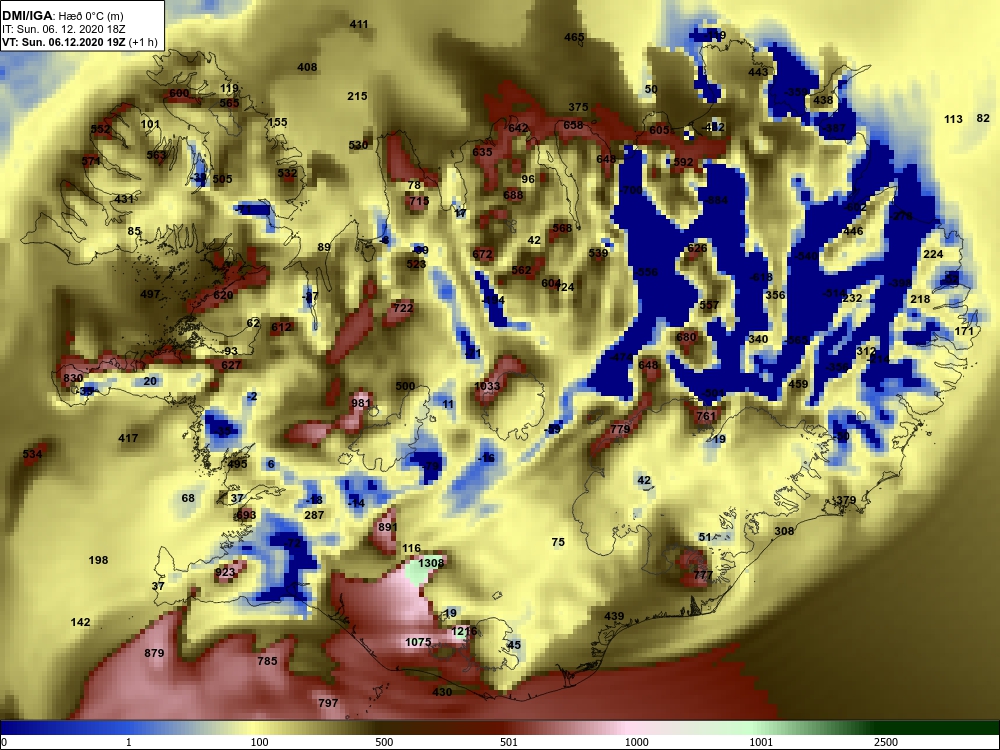Pick the map value '612'
This screenshot has width=1000, height=750.
coord(281,327)
